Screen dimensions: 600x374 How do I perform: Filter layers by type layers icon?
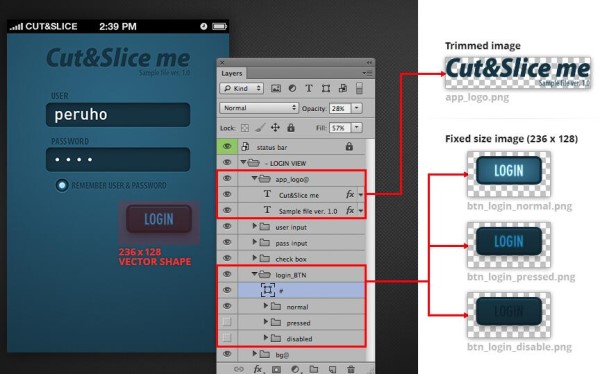[x=309, y=88]
